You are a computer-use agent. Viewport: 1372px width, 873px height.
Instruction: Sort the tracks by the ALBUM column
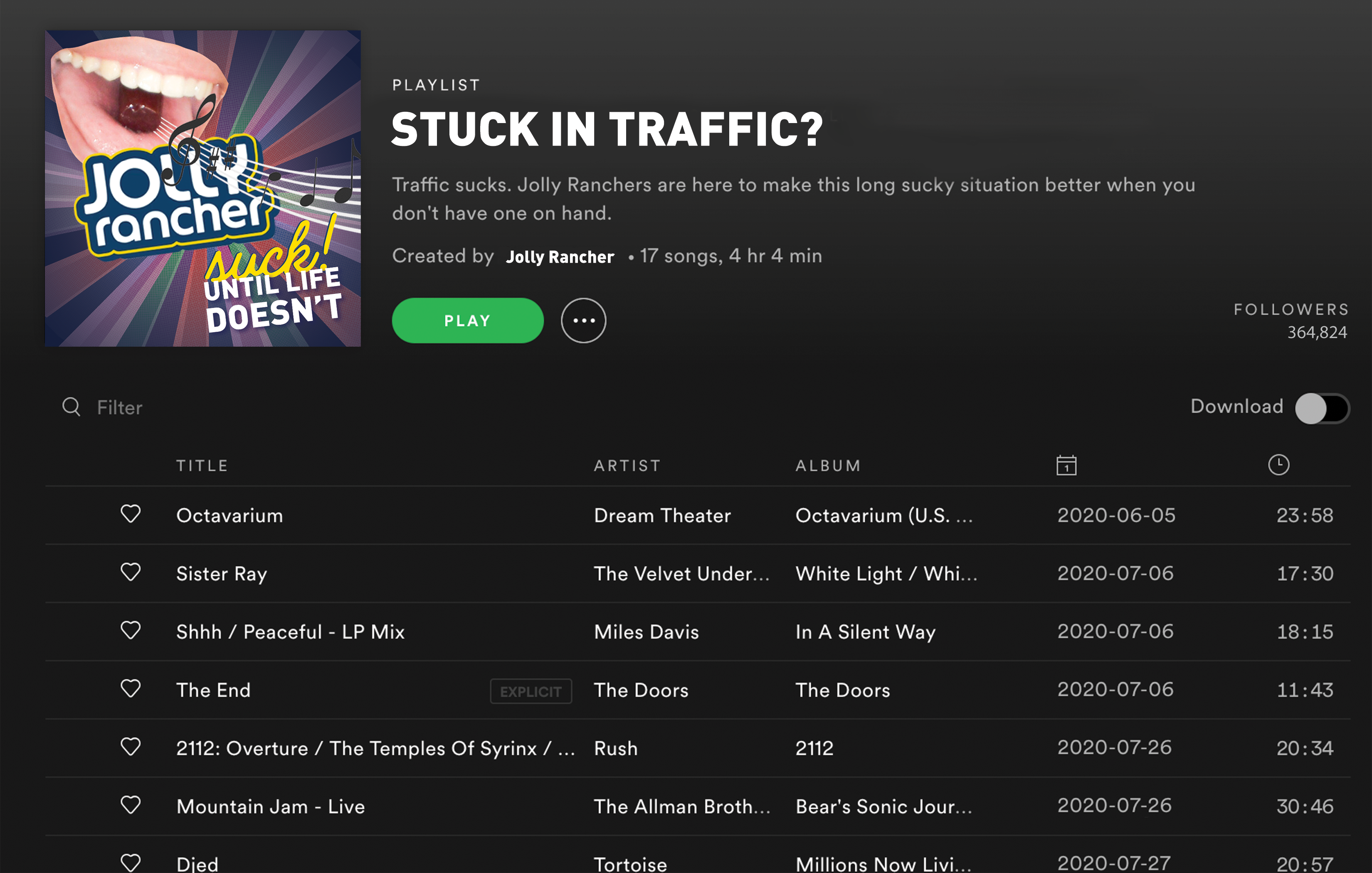click(829, 466)
